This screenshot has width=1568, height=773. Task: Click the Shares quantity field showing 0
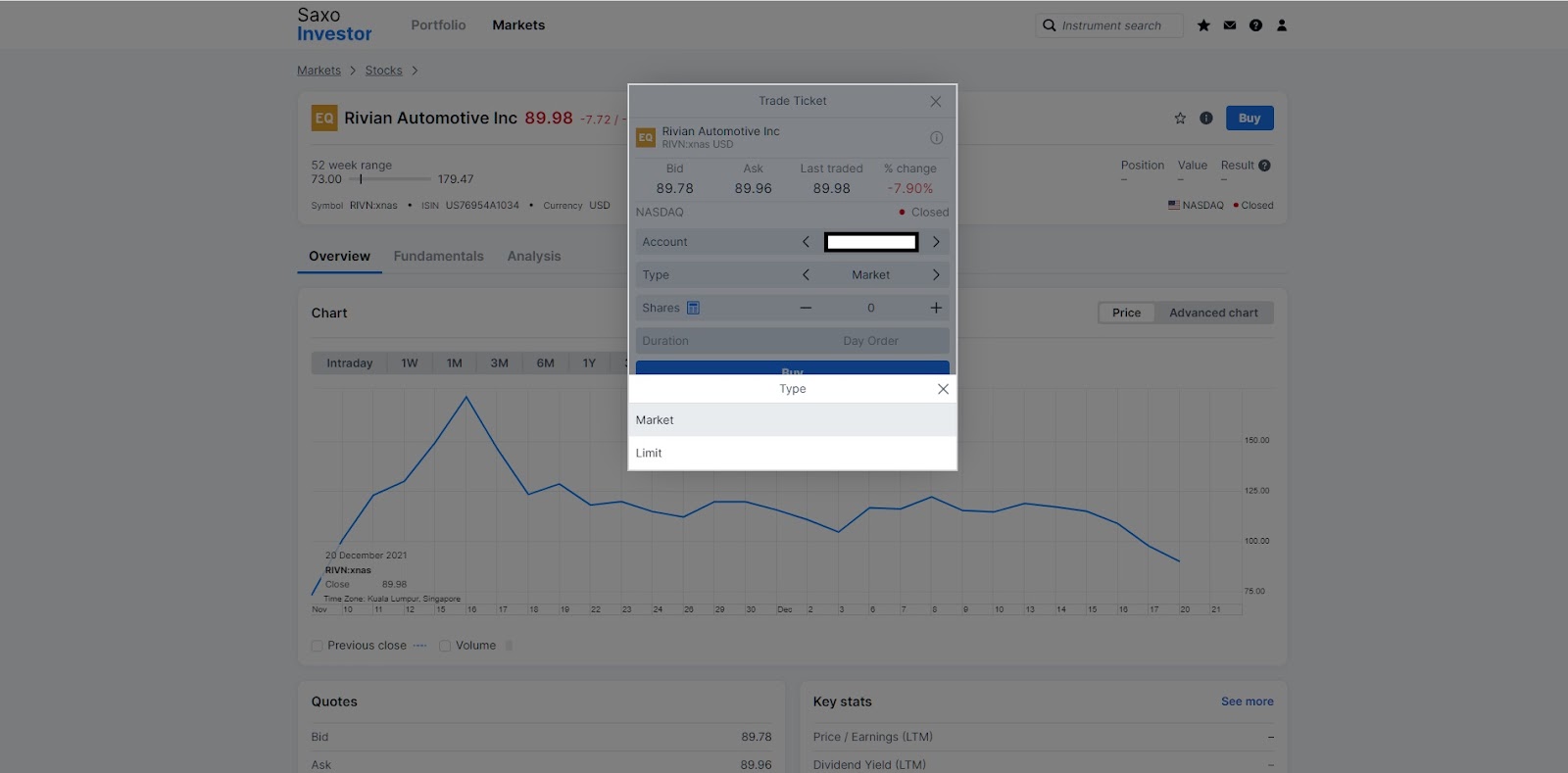click(x=870, y=308)
